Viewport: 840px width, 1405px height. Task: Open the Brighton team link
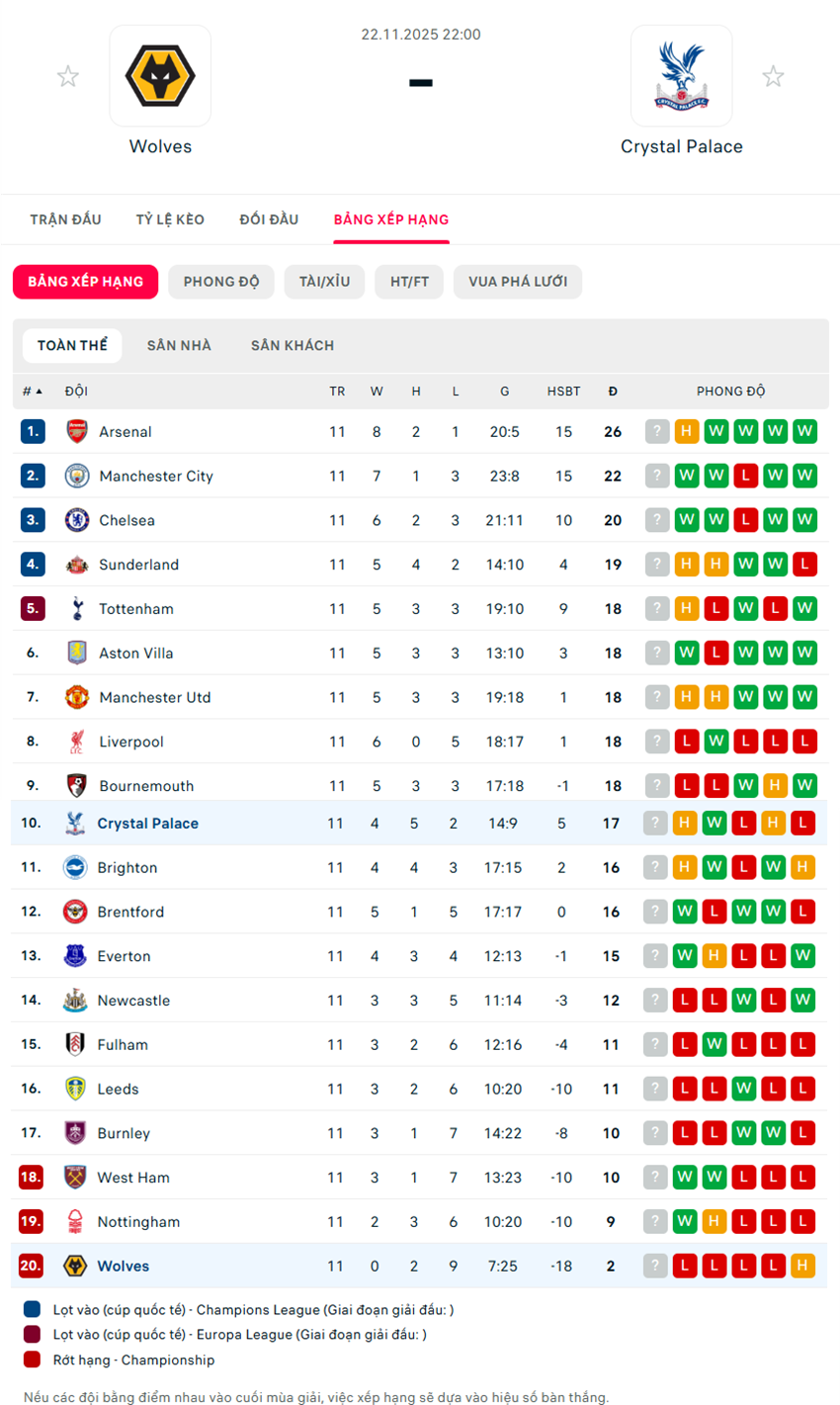coord(127,868)
